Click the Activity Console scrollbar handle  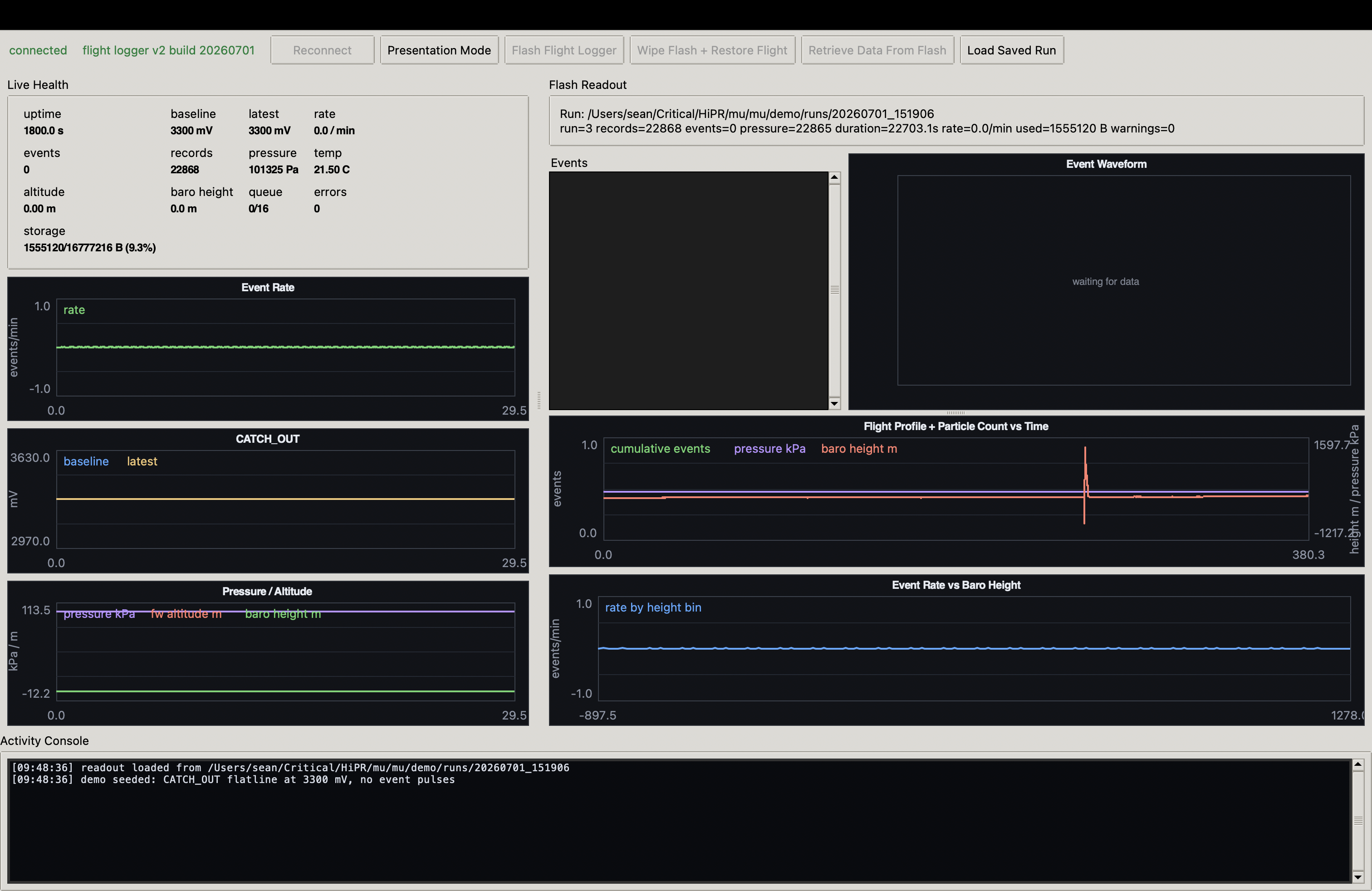(x=1357, y=821)
